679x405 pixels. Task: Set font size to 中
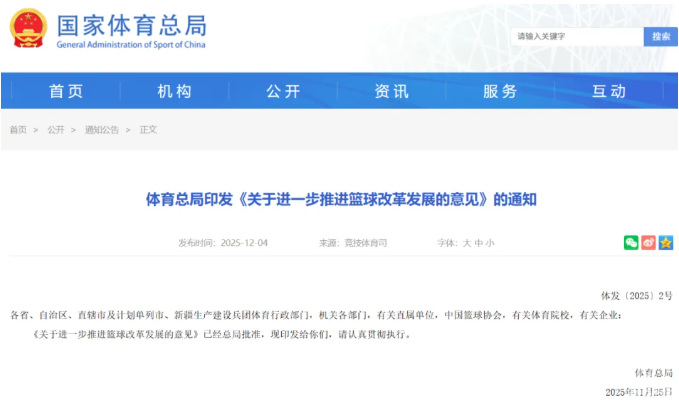[479, 243]
